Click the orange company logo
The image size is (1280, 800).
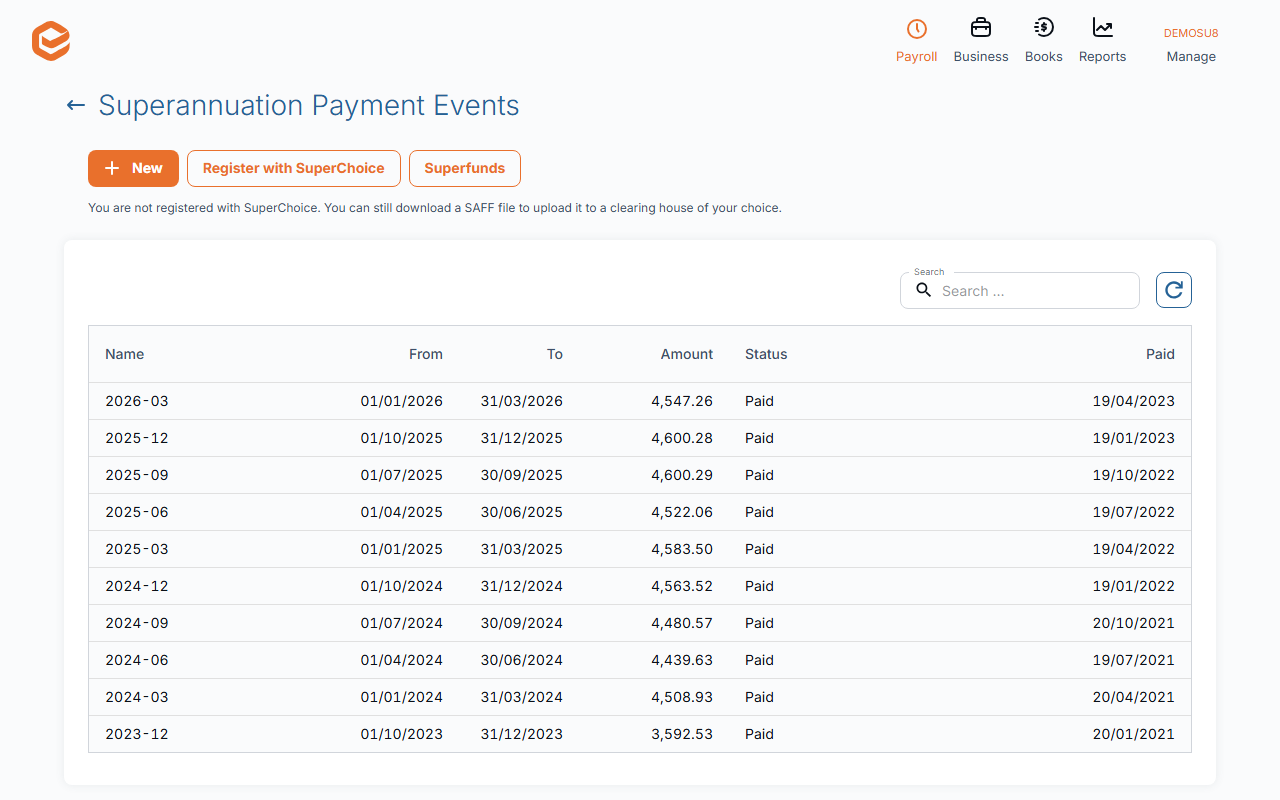[51, 42]
